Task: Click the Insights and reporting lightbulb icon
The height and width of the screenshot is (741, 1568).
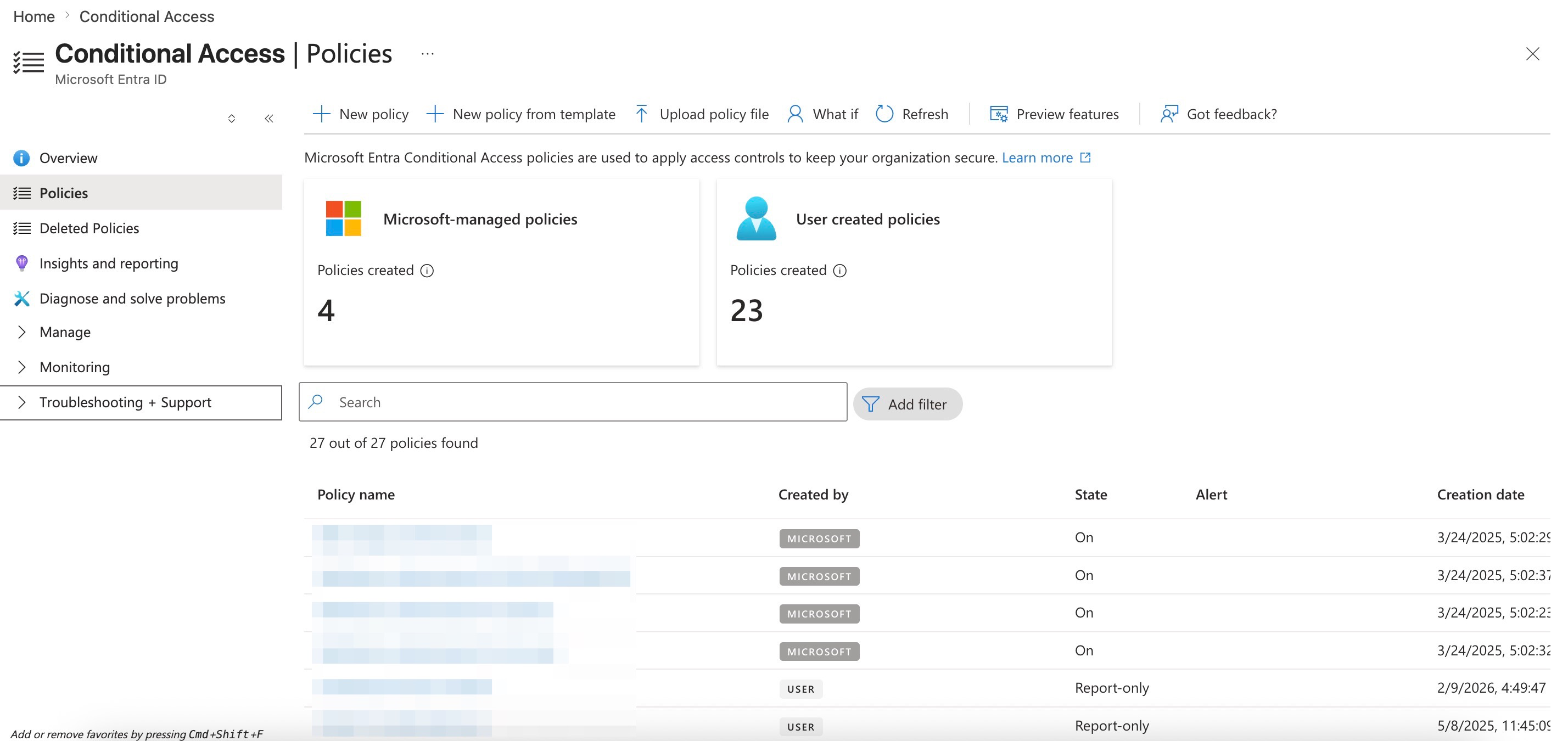Action: pos(21,263)
